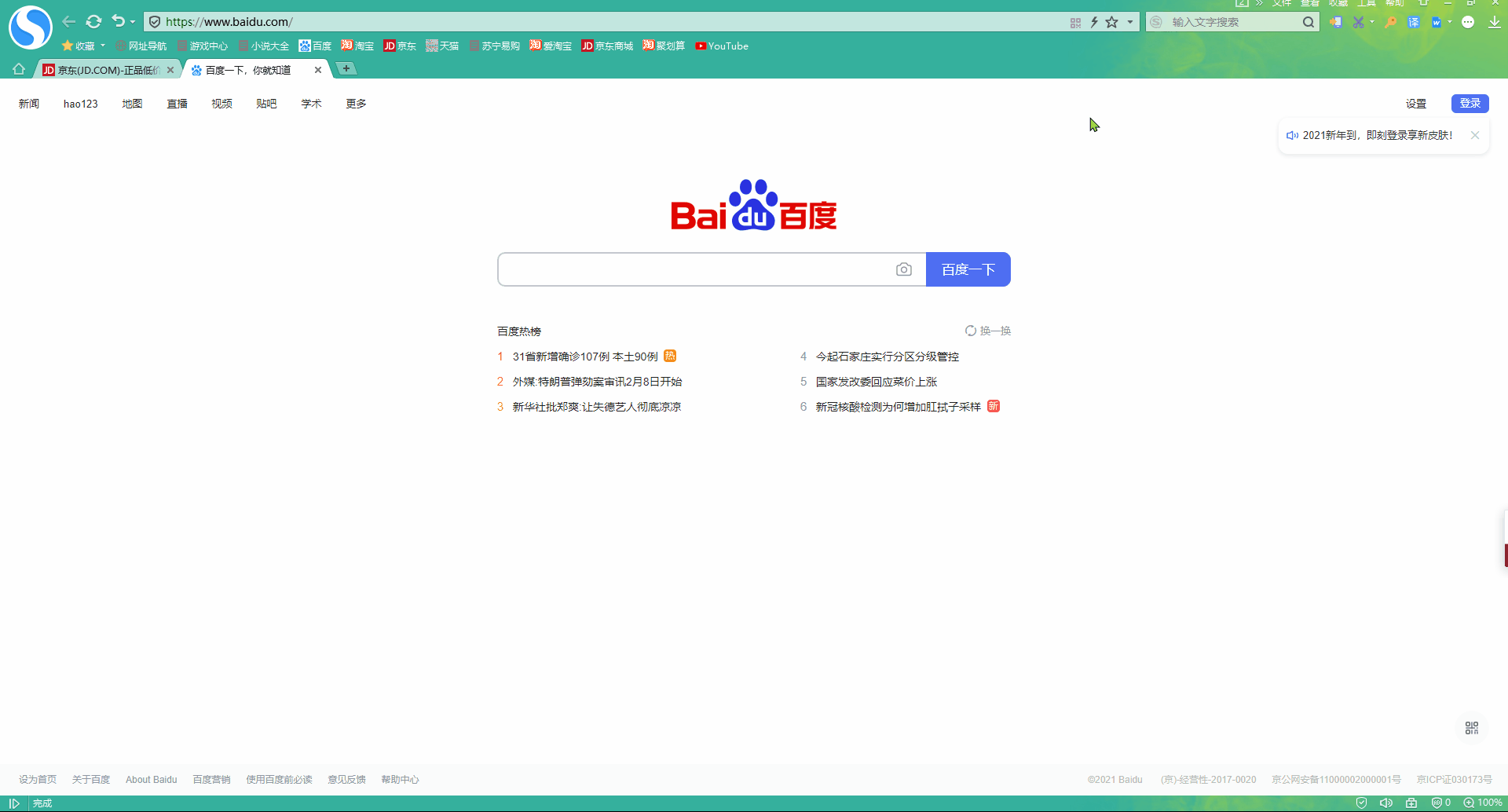Image resolution: width=1508 pixels, height=812 pixels.
Task: Bookmark this page with star icon
Action: [x=1111, y=22]
